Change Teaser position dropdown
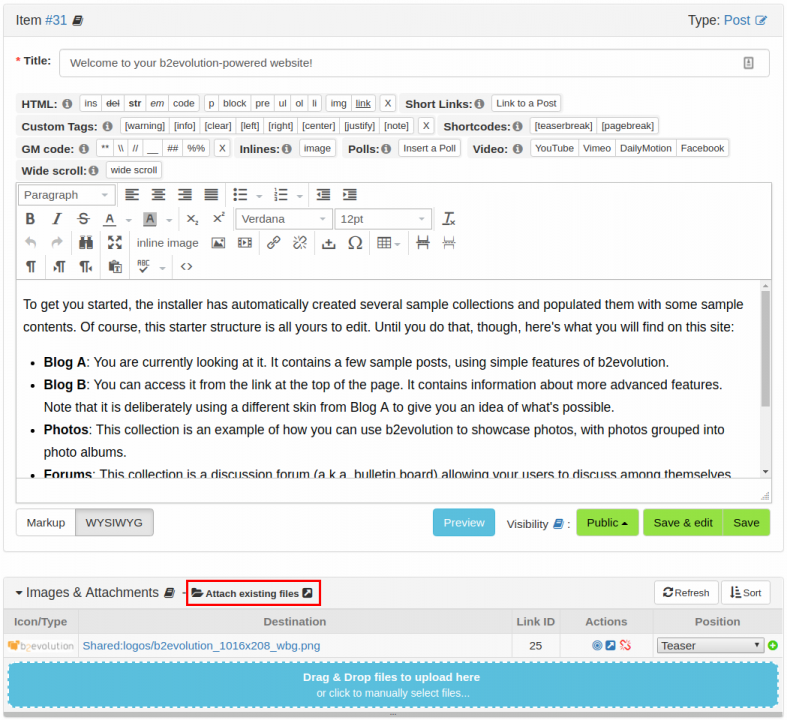Viewport: 787px width, 720px height. click(710, 646)
